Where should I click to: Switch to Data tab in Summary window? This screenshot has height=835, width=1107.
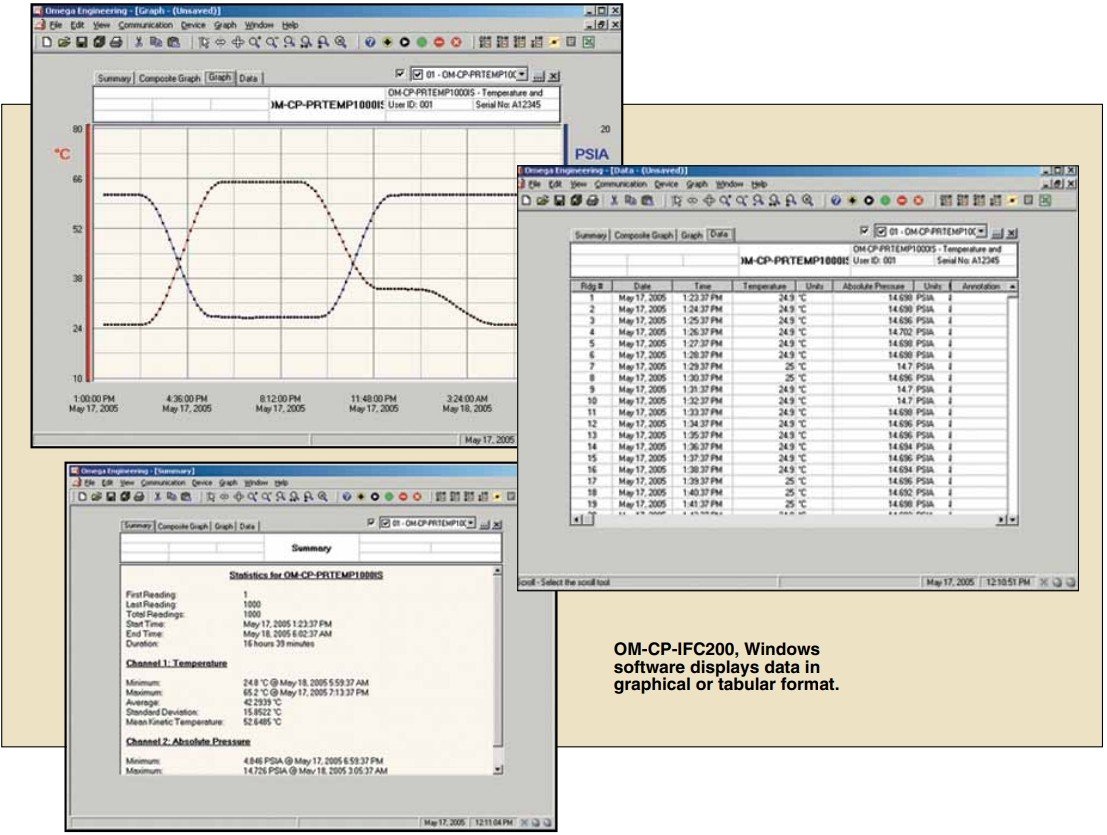coord(247,527)
